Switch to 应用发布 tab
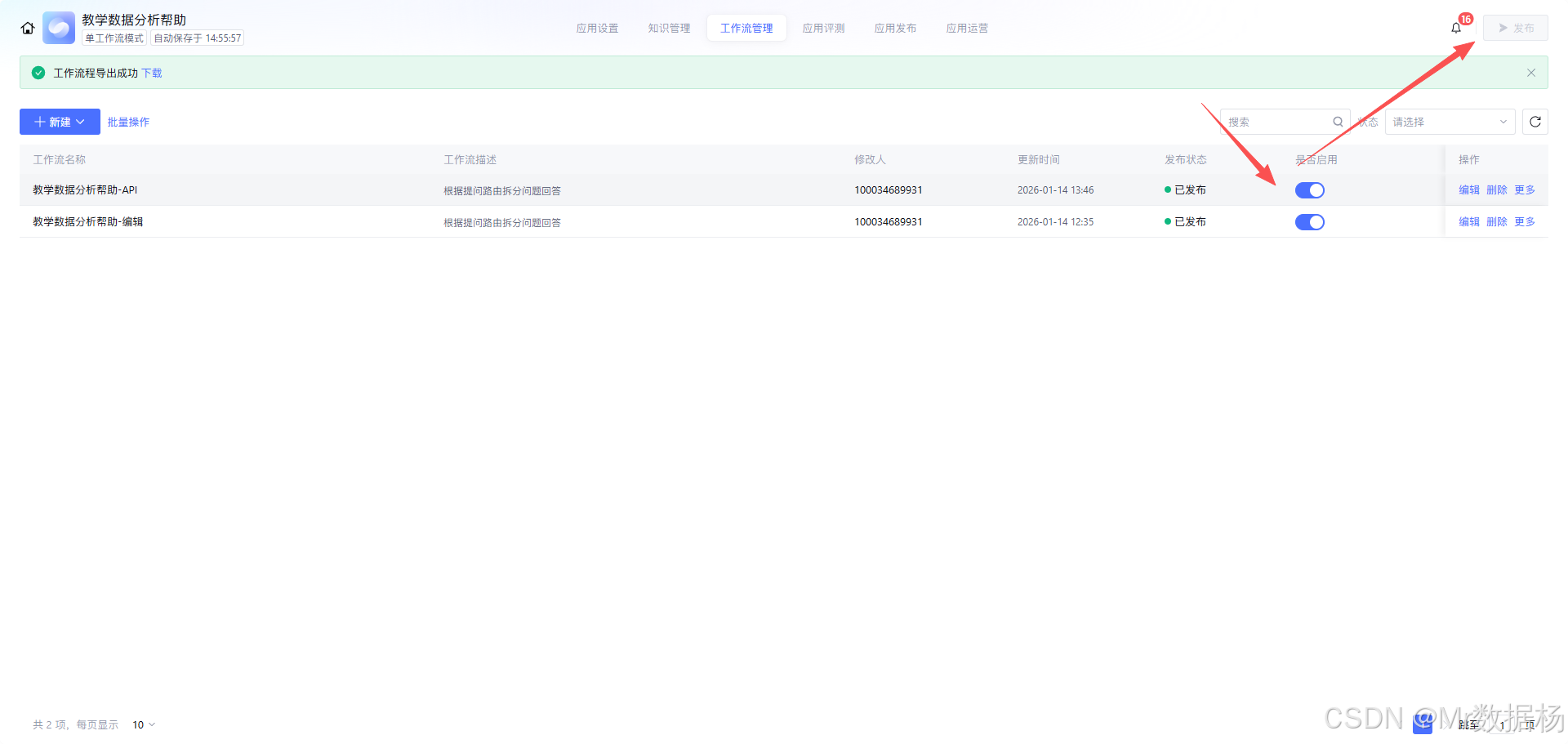1568x744 pixels. coord(895,28)
